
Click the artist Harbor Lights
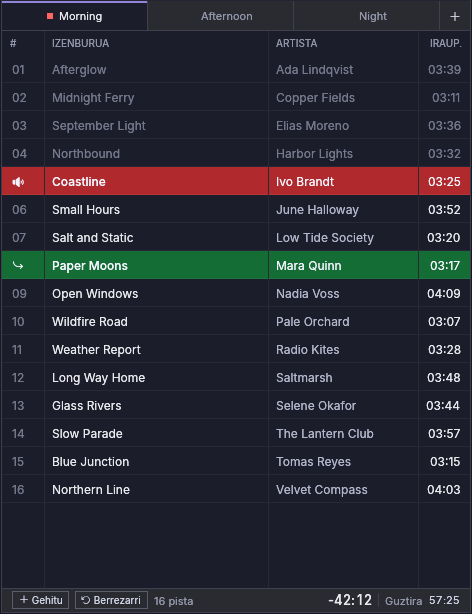[x=314, y=154]
